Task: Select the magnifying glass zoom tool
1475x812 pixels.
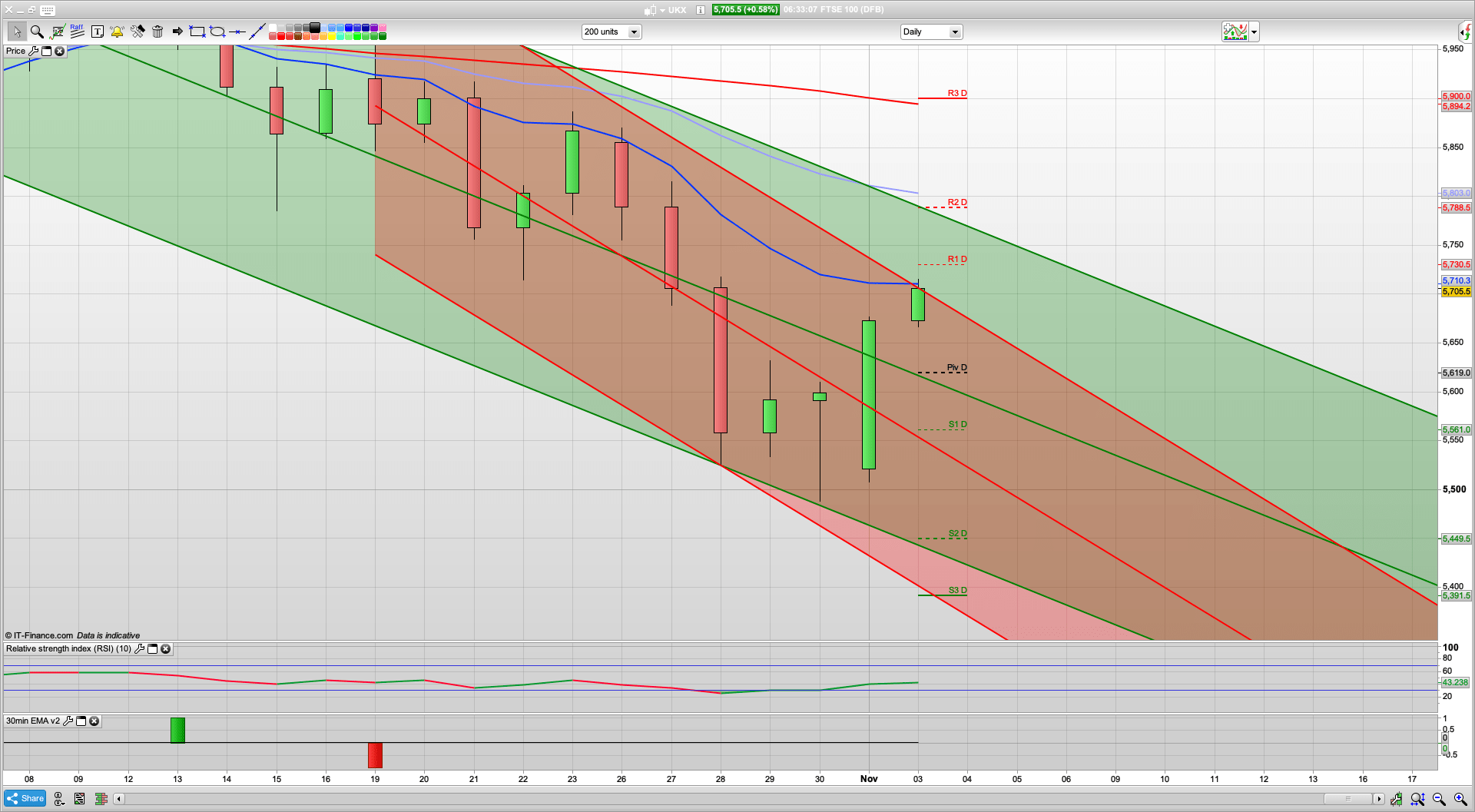Action: pyautogui.click(x=36, y=31)
